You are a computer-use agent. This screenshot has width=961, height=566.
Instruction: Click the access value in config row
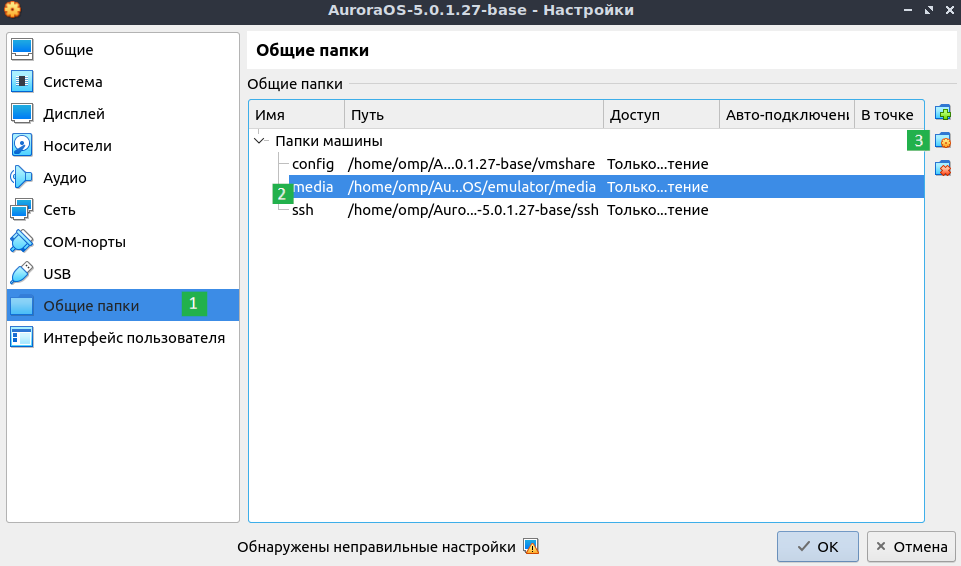coord(658,164)
